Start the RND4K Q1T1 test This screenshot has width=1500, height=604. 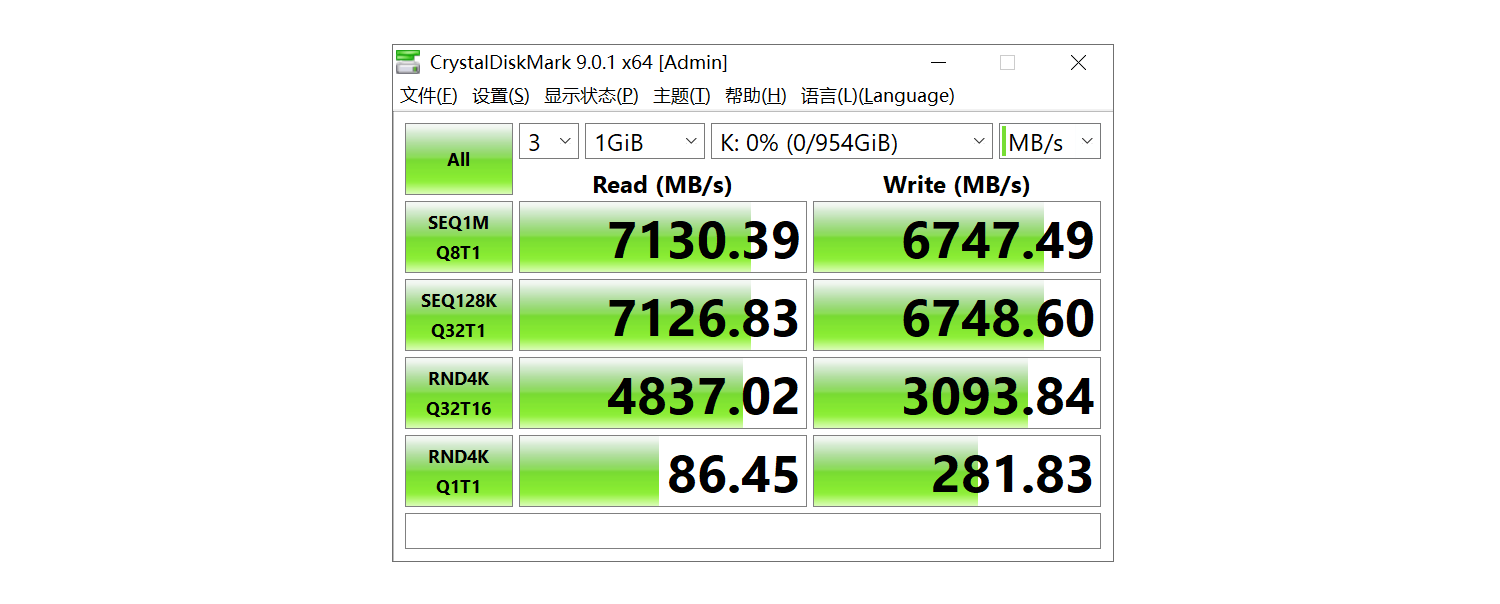pyautogui.click(x=459, y=471)
